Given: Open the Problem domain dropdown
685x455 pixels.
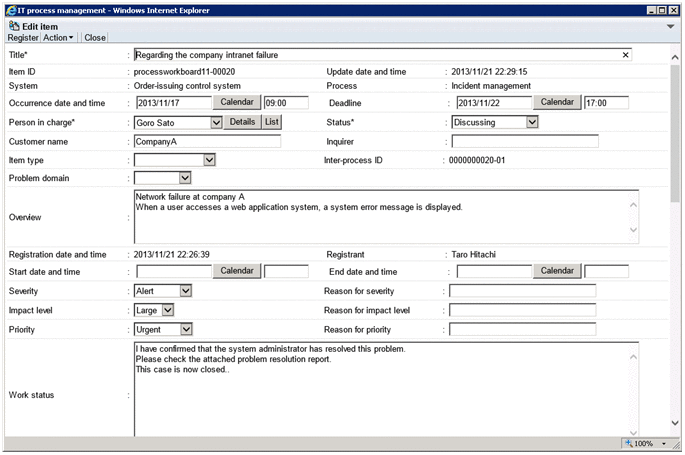Looking at the screenshot, I should point(184,179).
